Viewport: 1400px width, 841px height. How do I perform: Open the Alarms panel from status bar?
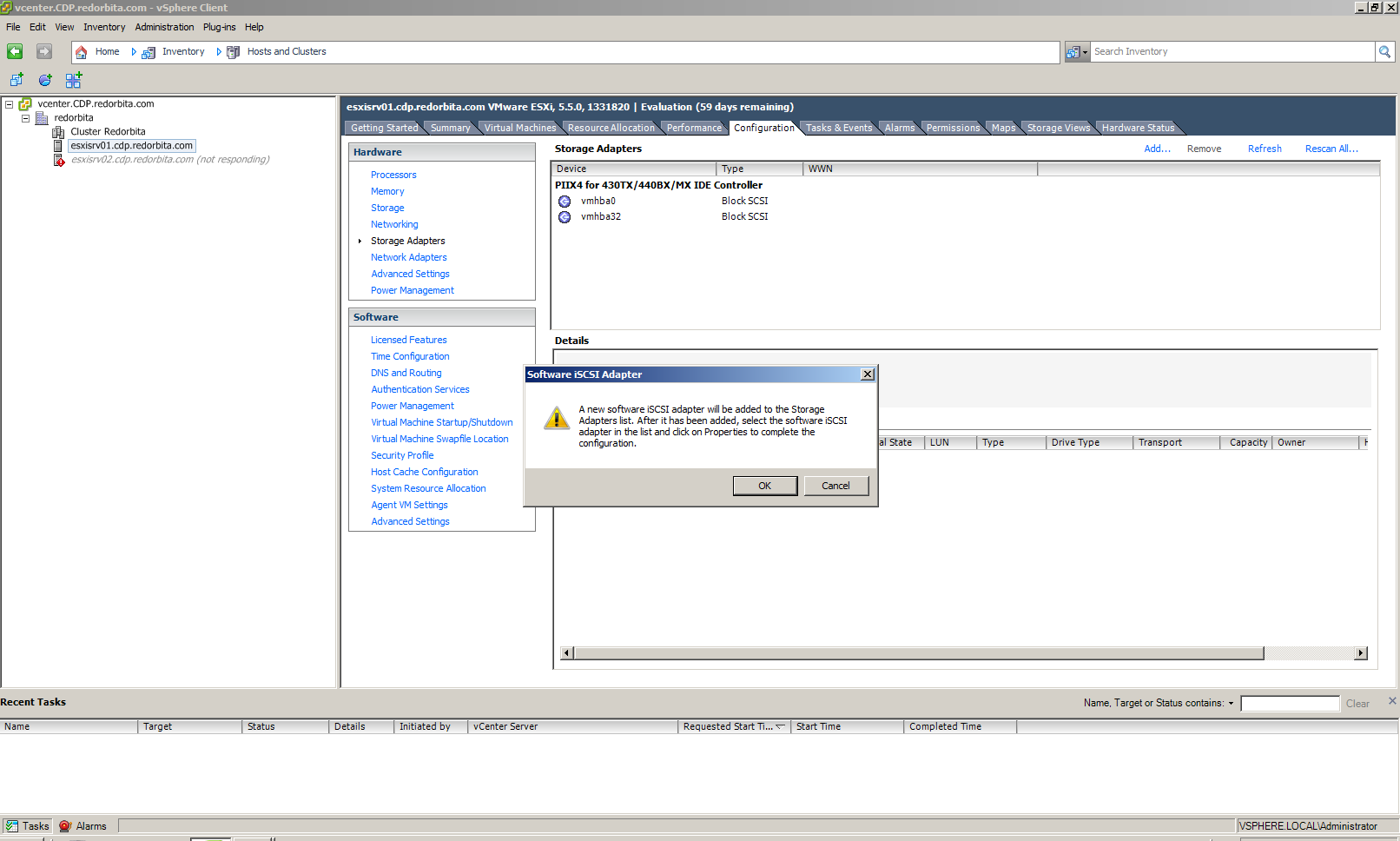83,826
